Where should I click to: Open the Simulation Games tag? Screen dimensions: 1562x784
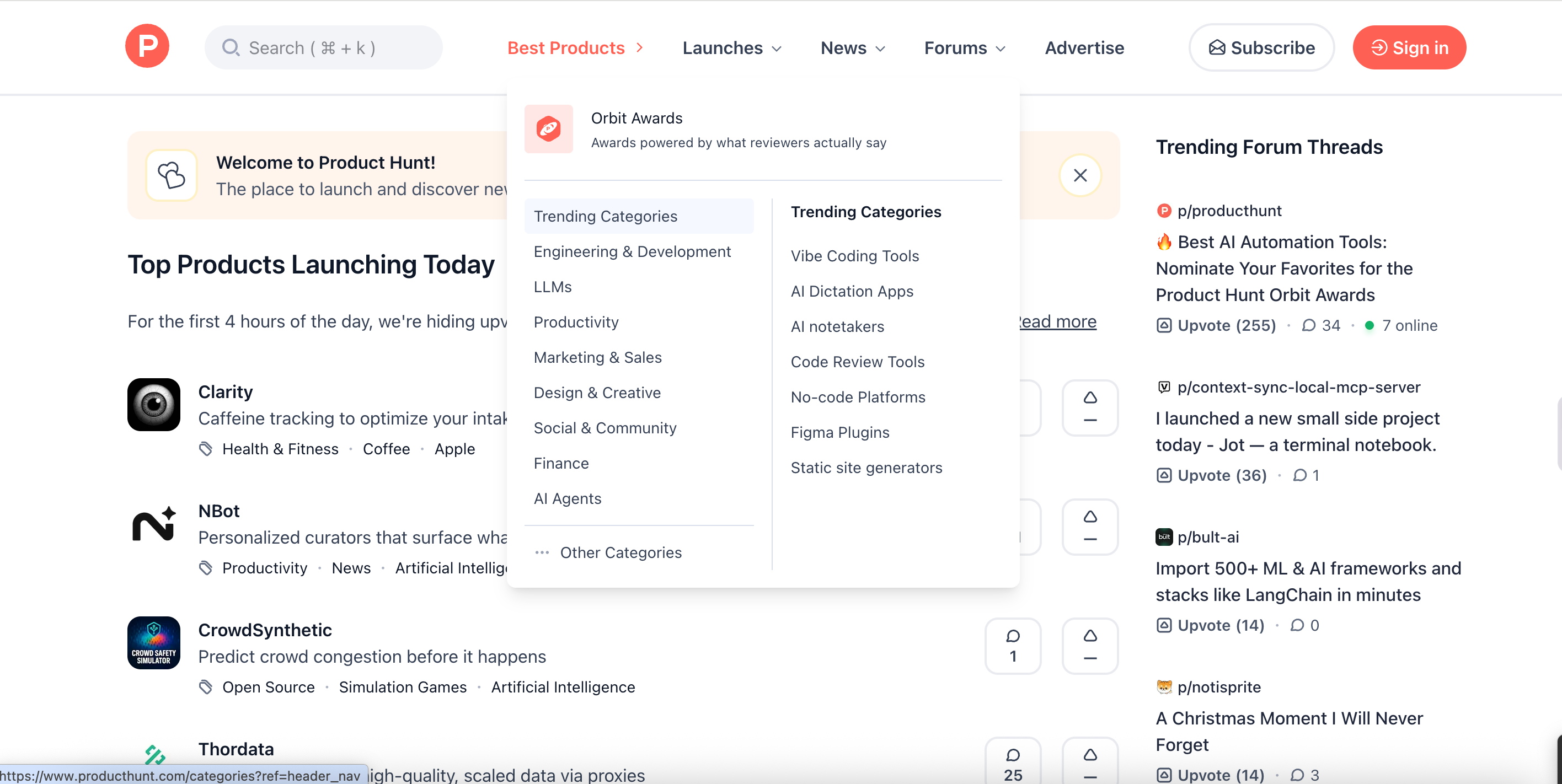pos(403,688)
